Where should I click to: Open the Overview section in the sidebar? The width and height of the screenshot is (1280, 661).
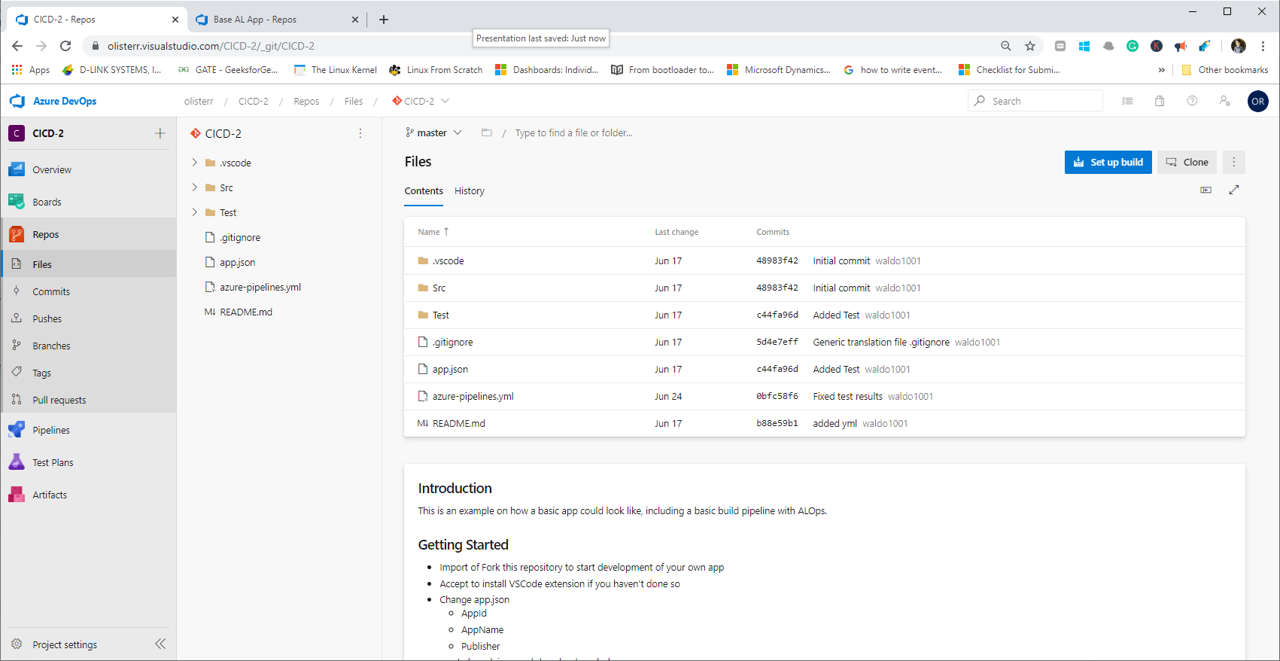click(51, 170)
